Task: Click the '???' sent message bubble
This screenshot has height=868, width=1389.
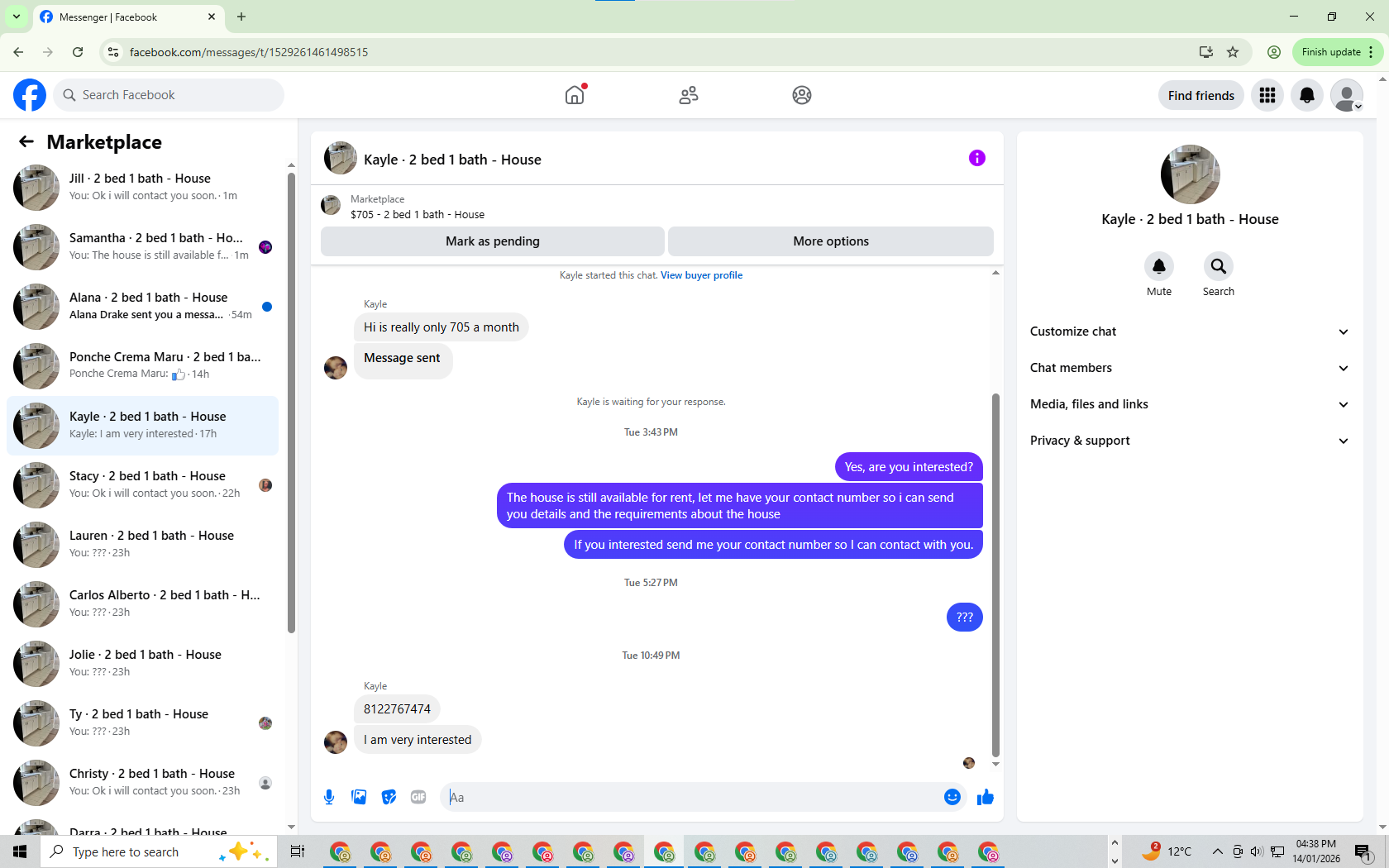Action: 964,618
